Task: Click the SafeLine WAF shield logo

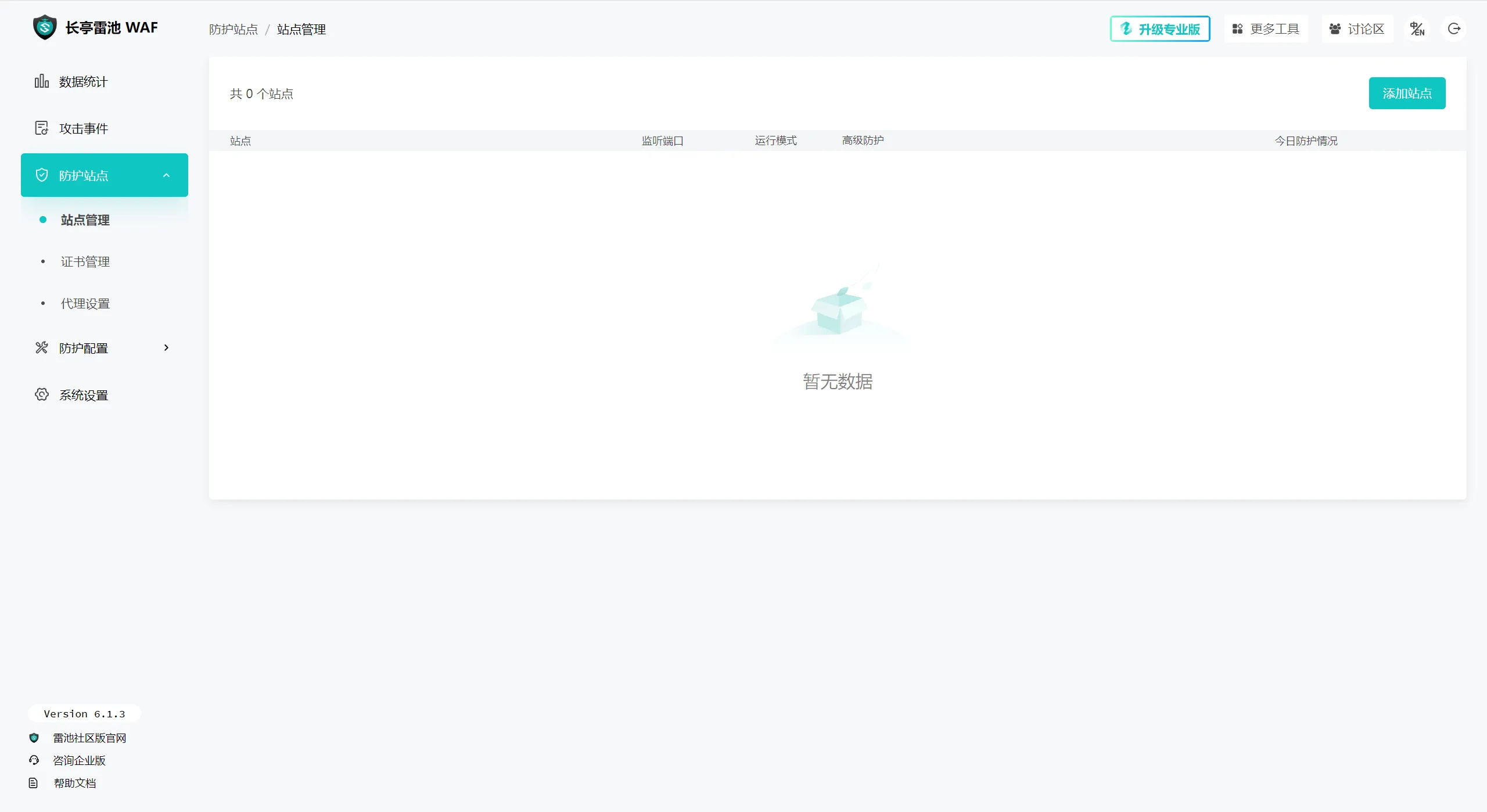Action: tap(45, 27)
